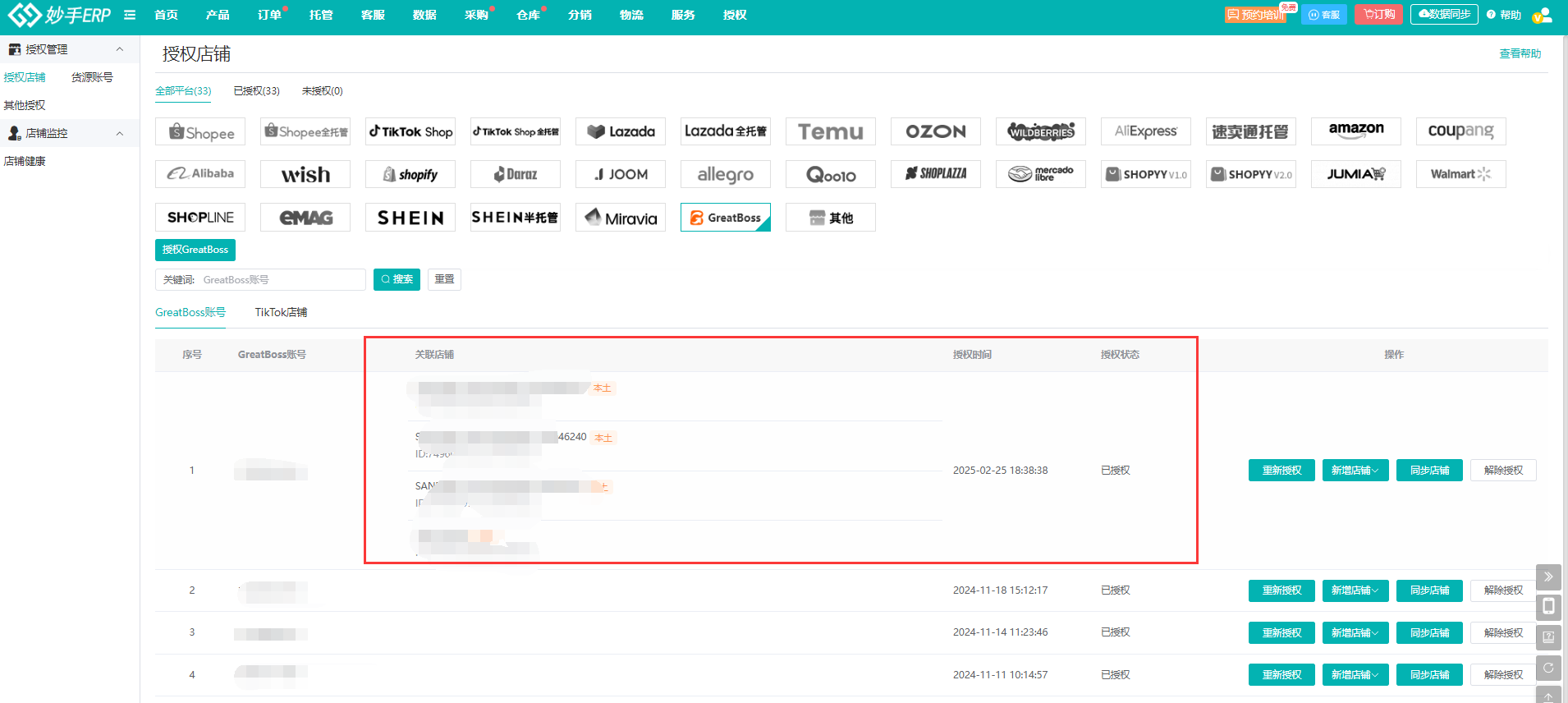Select the SHEIN半托管 platform logo

tap(516, 218)
